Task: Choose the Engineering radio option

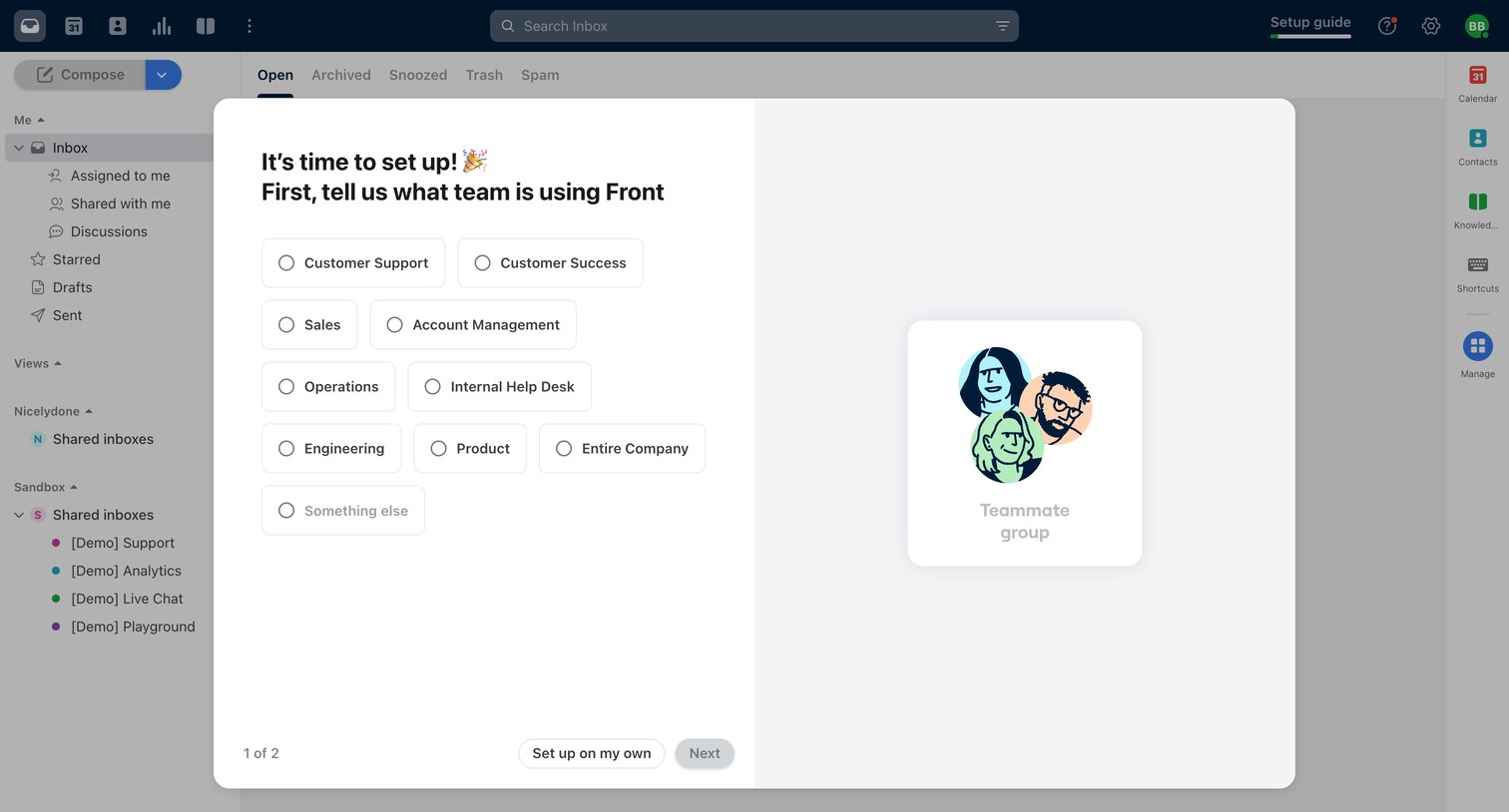Action: tap(331, 449)
